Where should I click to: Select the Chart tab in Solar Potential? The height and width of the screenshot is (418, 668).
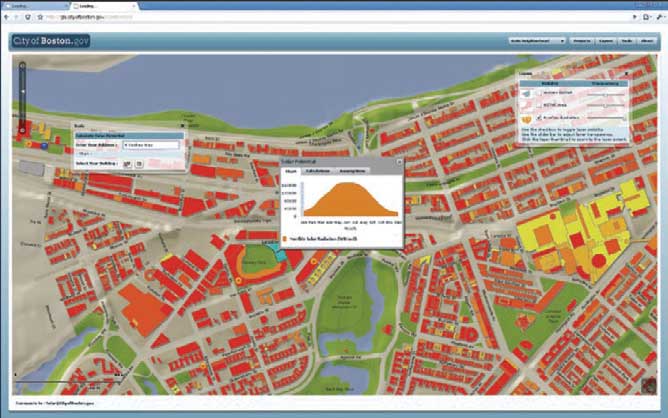pos(291,172)
